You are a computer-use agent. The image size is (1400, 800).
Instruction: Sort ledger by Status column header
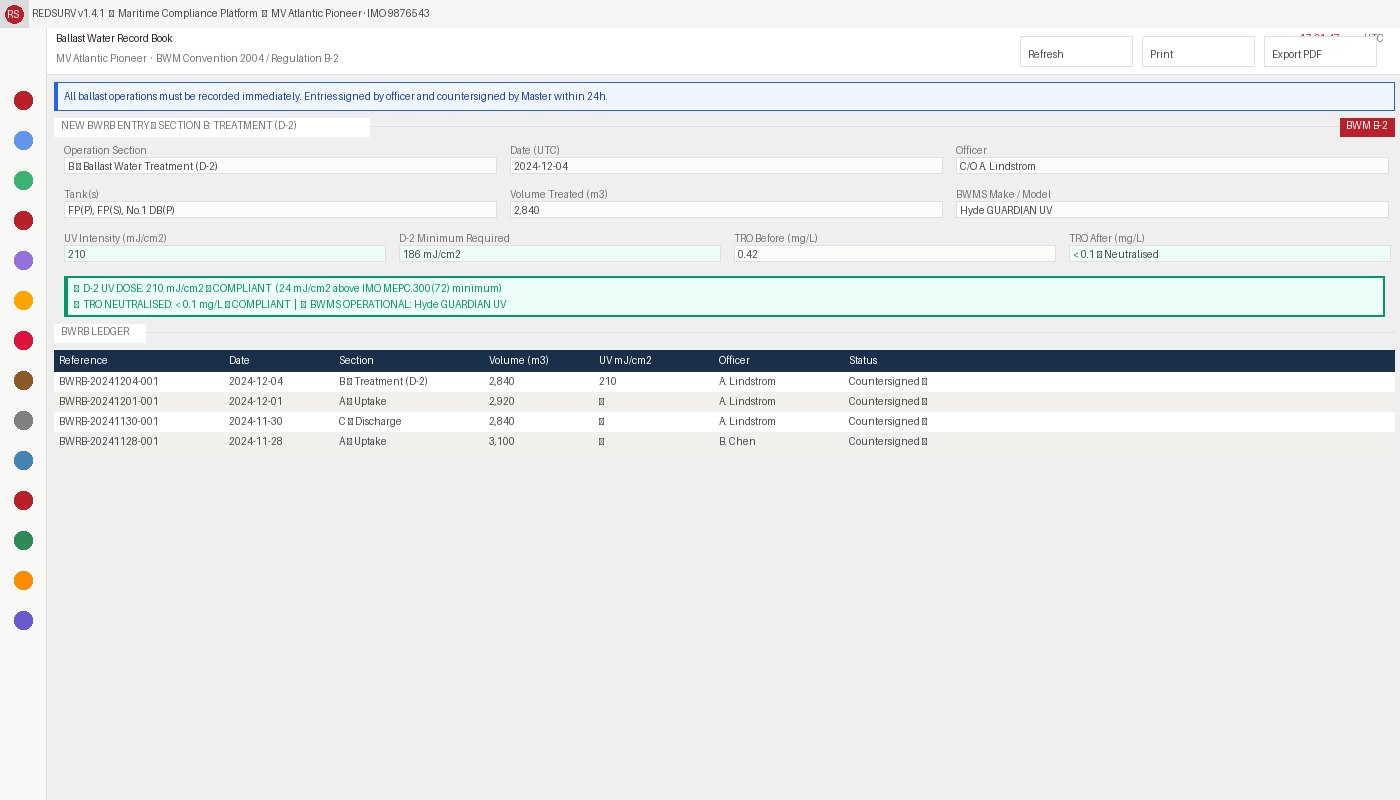coord(863,361)
